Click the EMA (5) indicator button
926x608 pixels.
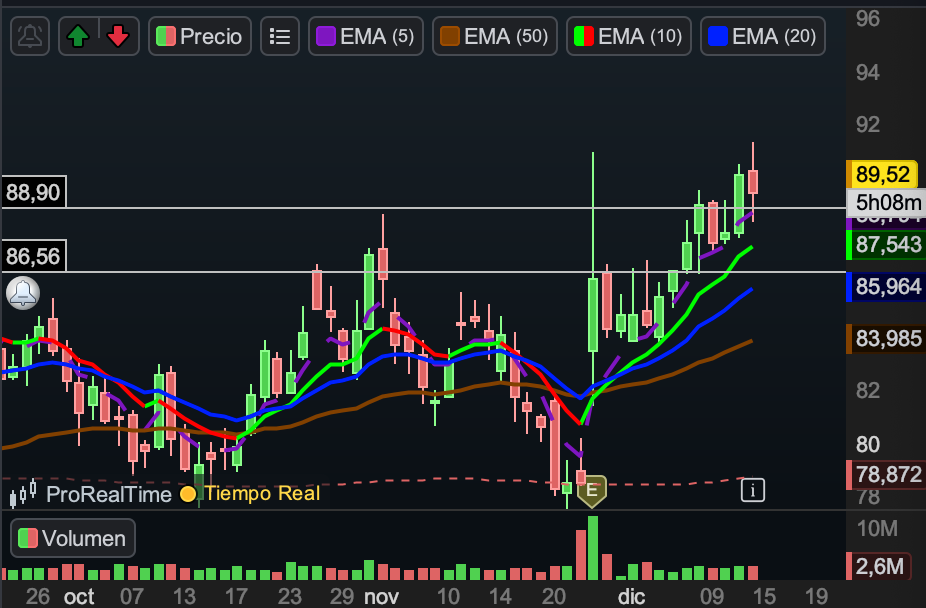365,37
